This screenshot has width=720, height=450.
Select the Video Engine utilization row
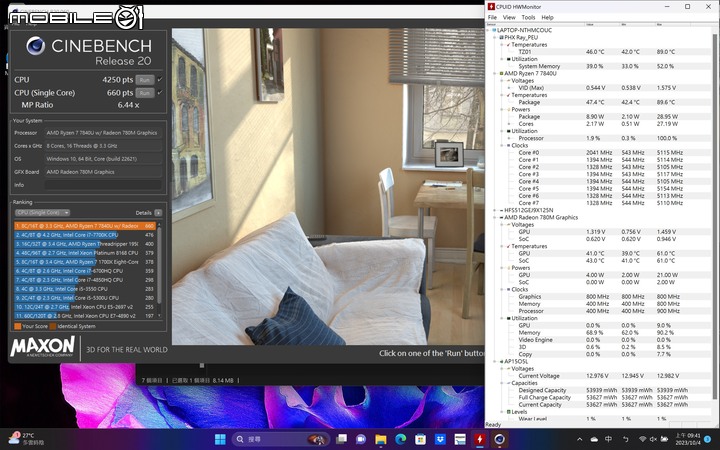tap(599, 340)
